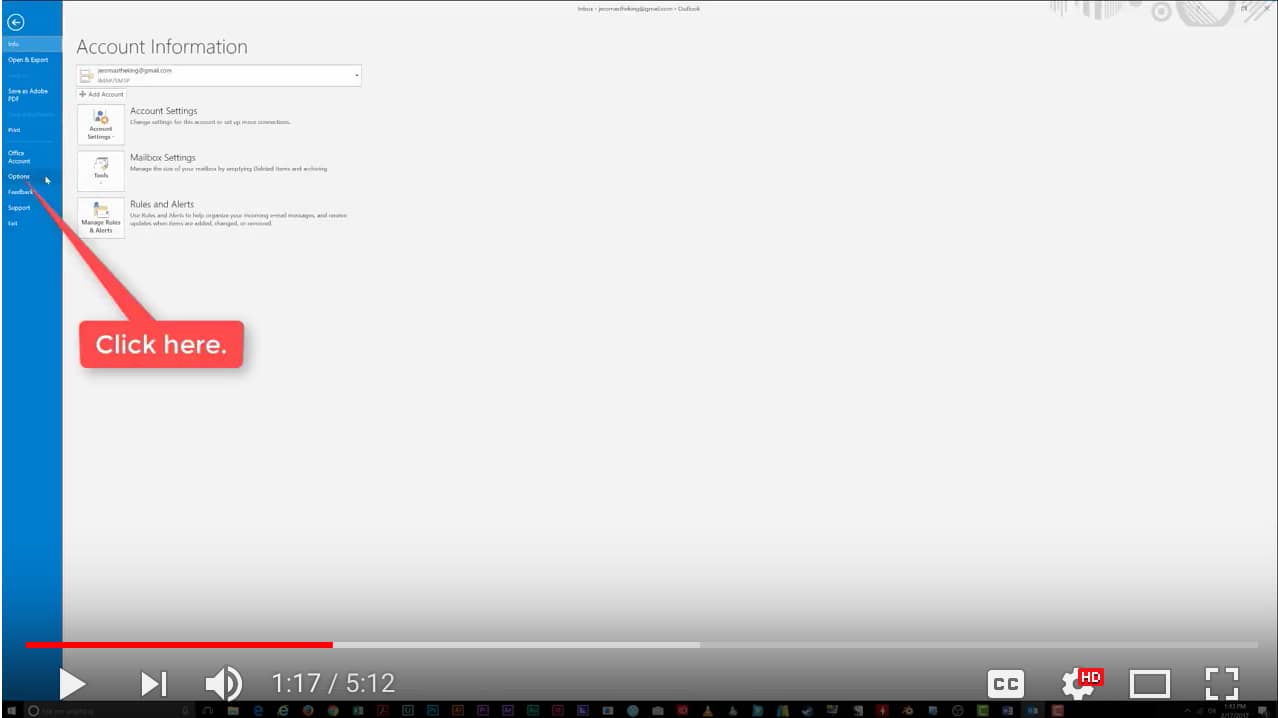Click the back arrow in Outlook backstage
1278x718 pixels.
(x=15, y=23)
